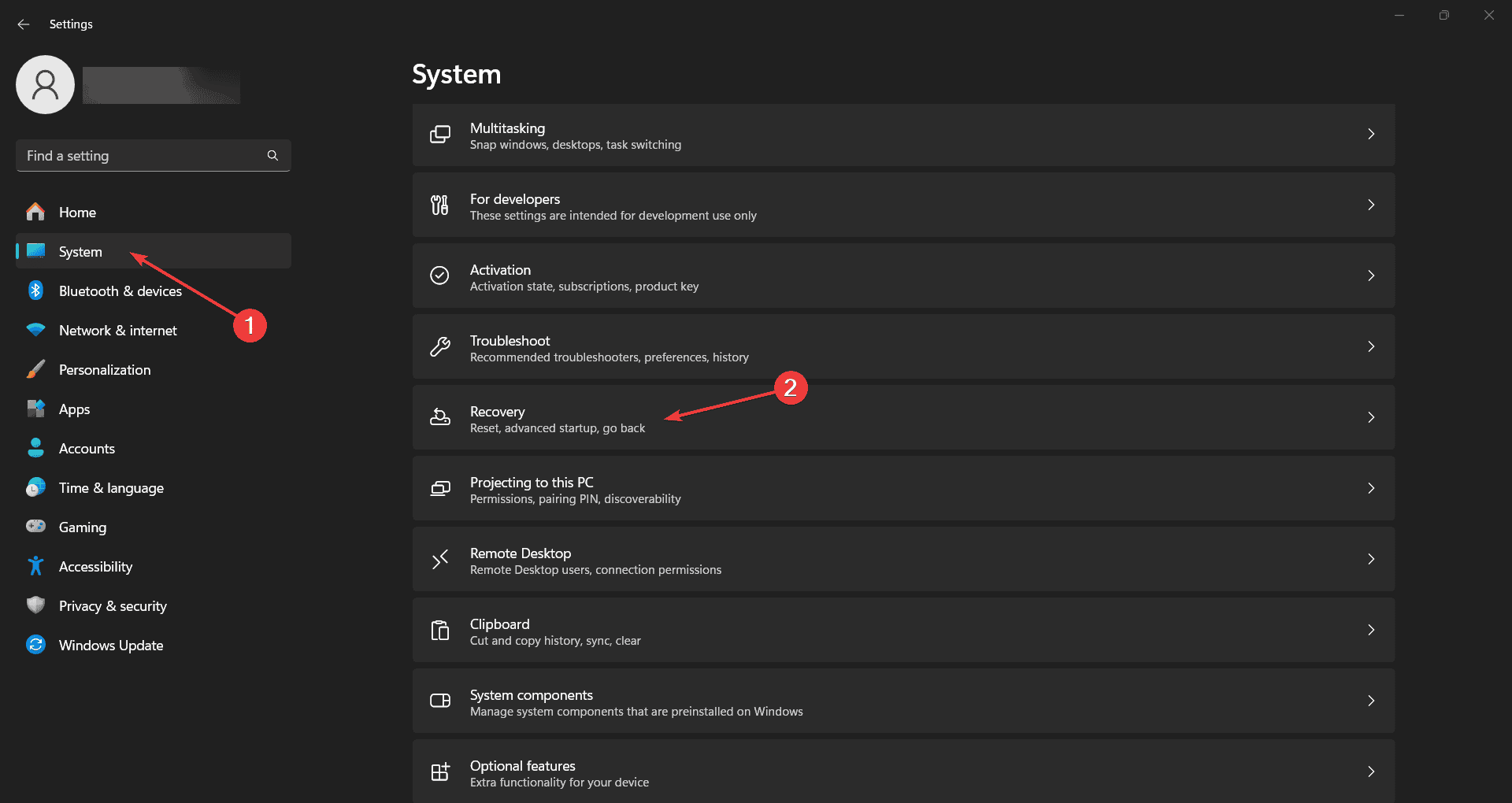Click the Bluetooth icon in sidebar
Viewport: 1512px width, 803px height.
click(35, 290)
